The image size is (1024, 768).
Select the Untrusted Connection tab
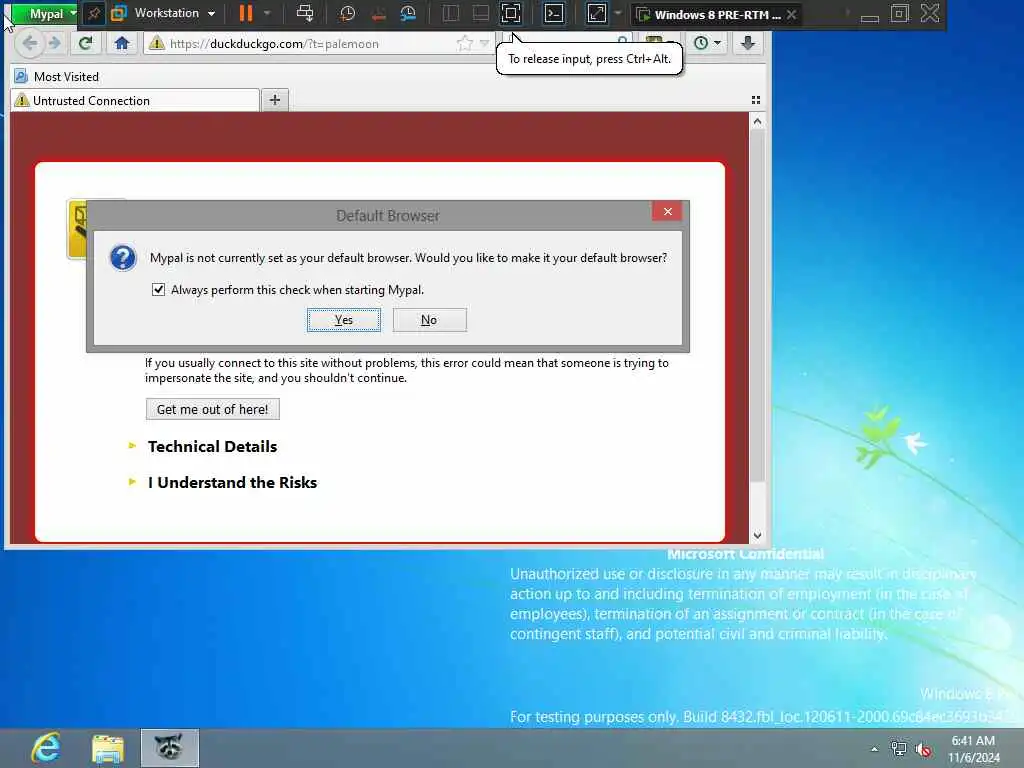click(x=135, y=101)
